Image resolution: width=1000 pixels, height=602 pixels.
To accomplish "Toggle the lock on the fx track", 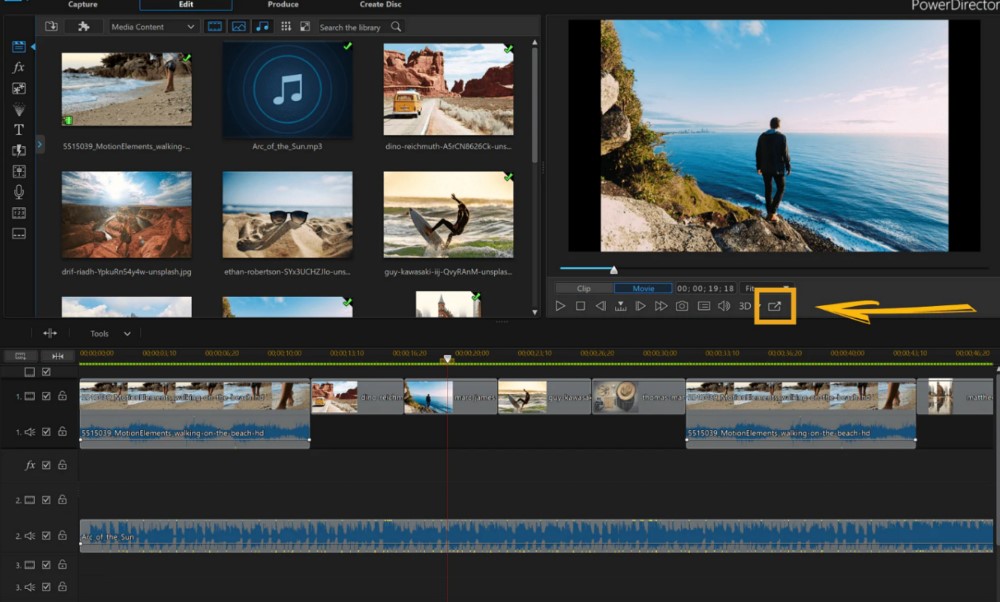I will 62,465.
